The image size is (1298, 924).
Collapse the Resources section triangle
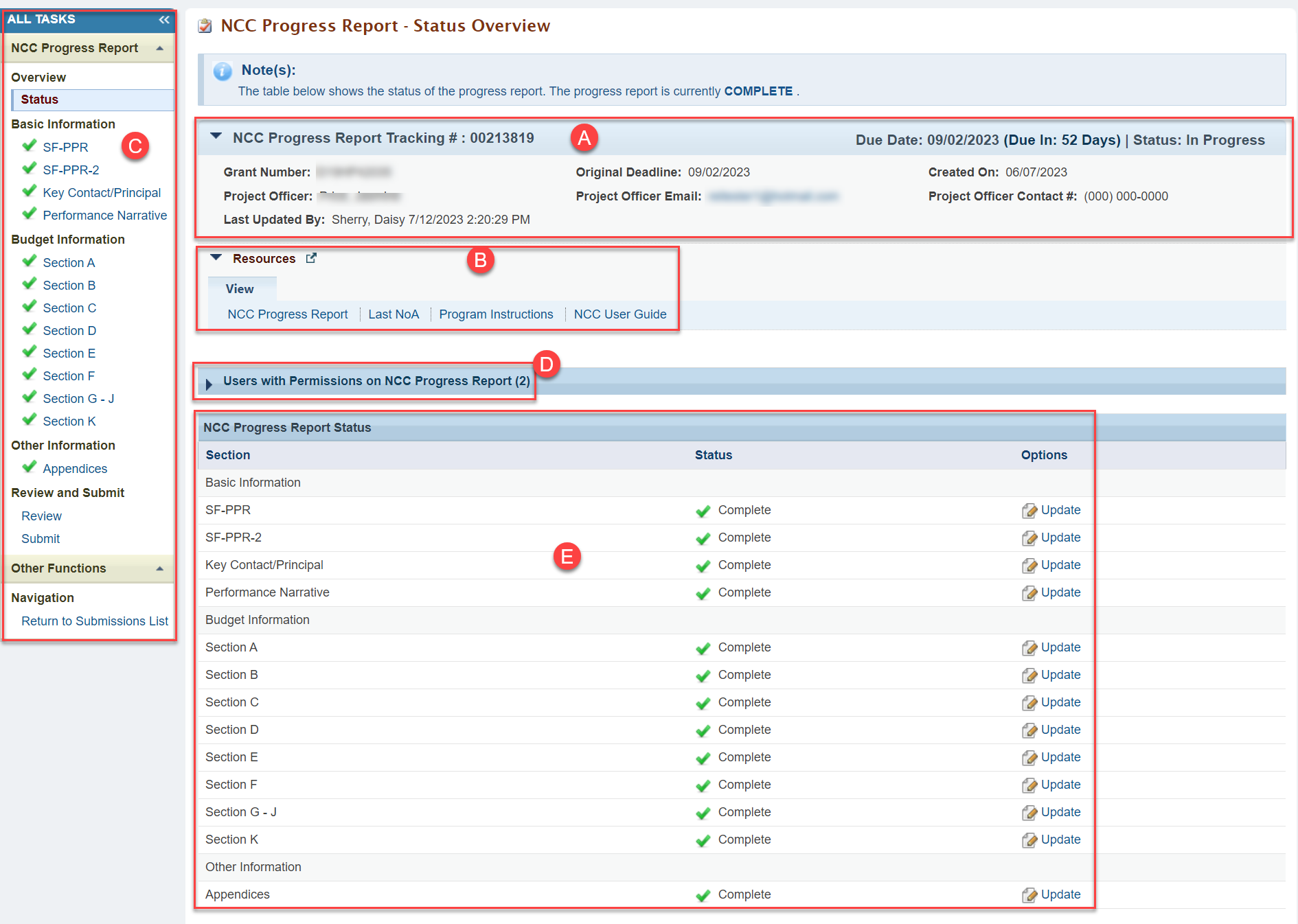[216, 258]
